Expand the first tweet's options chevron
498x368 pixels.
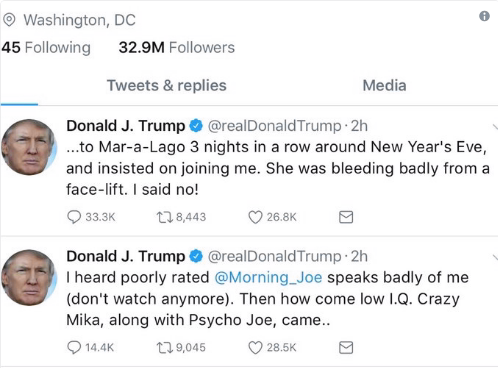495,126
